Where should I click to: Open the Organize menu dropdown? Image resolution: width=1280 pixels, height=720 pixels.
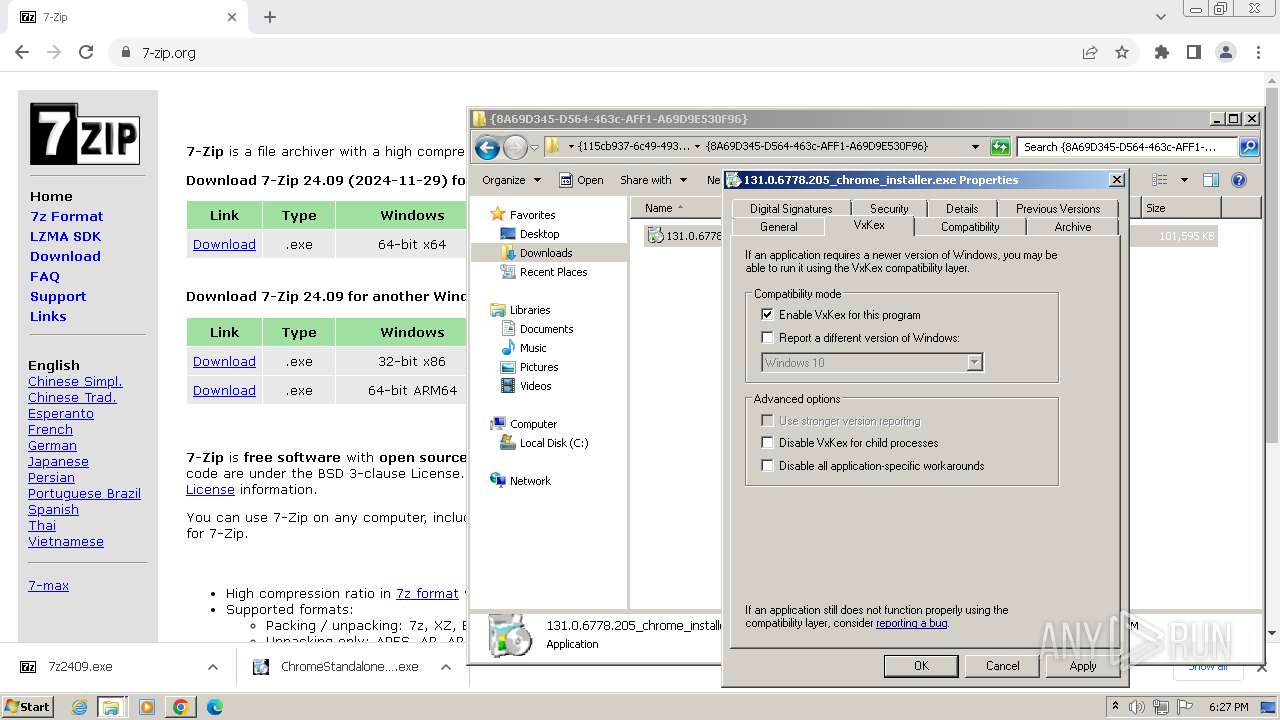pyautogui.click(x=511, y=180)
